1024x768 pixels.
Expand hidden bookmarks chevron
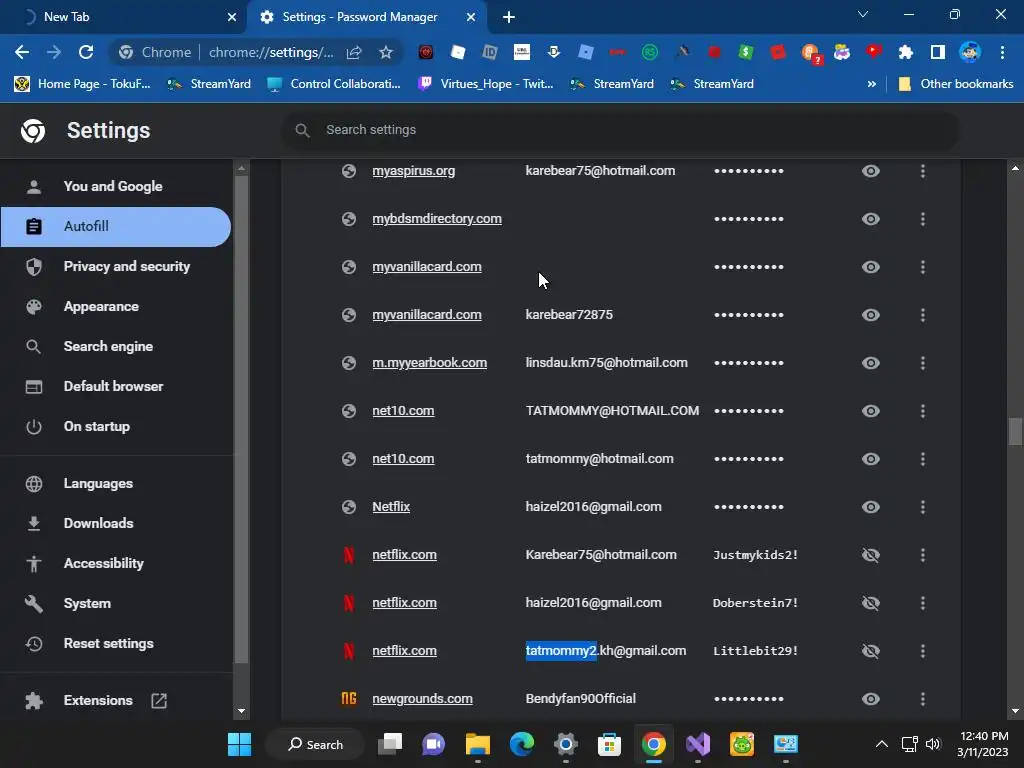(x=871, y=84)
